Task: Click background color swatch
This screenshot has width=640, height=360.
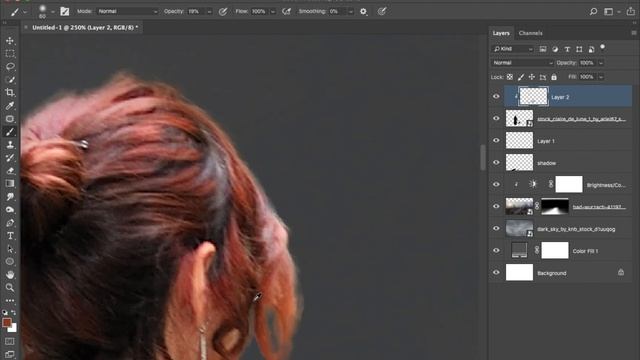Action: pos(13,328)
